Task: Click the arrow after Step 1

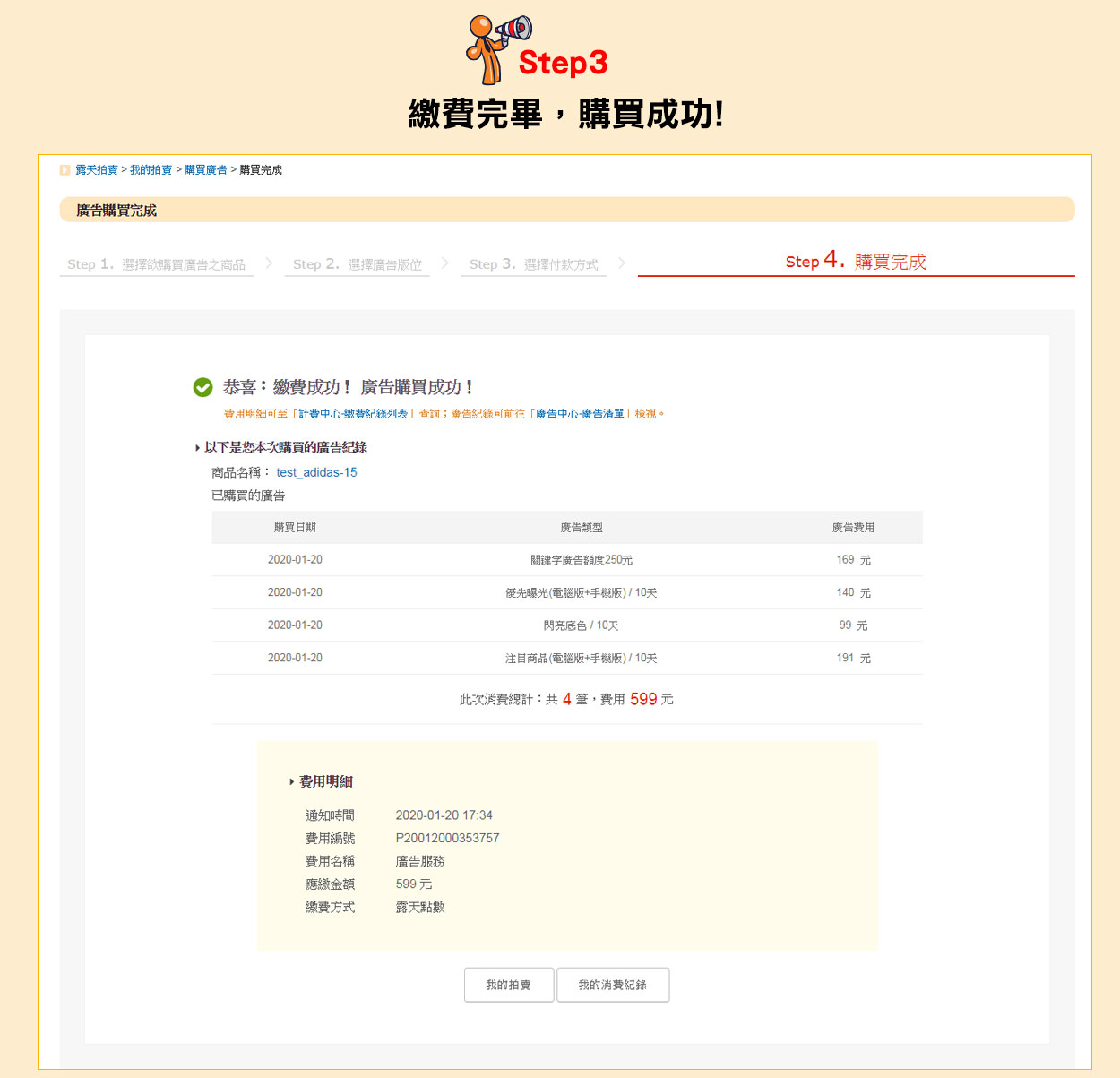Action: click(x=269, y=263)
